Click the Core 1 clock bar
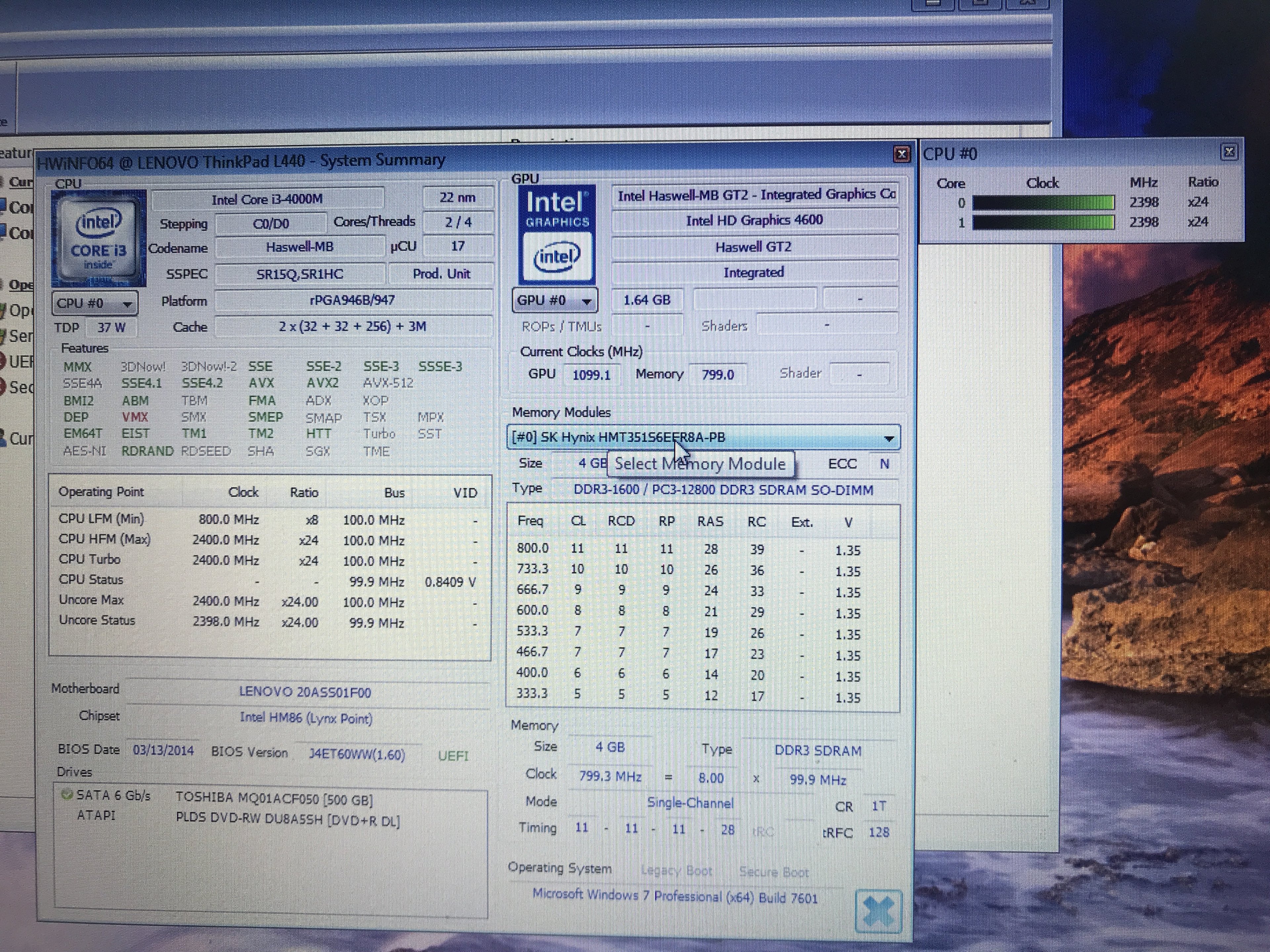The width and height of the screenshot is (1270, 952). pyautogui.click(x=1043, y=223)
